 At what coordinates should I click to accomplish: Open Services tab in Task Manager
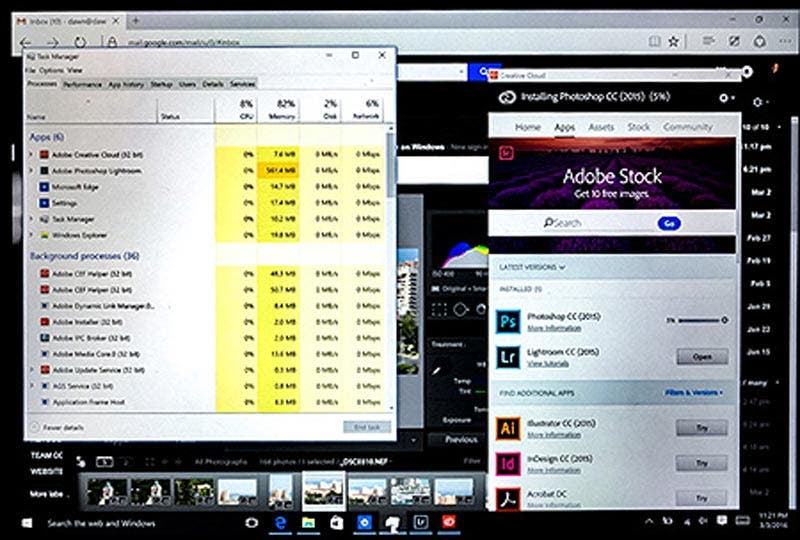coord(242,84)
